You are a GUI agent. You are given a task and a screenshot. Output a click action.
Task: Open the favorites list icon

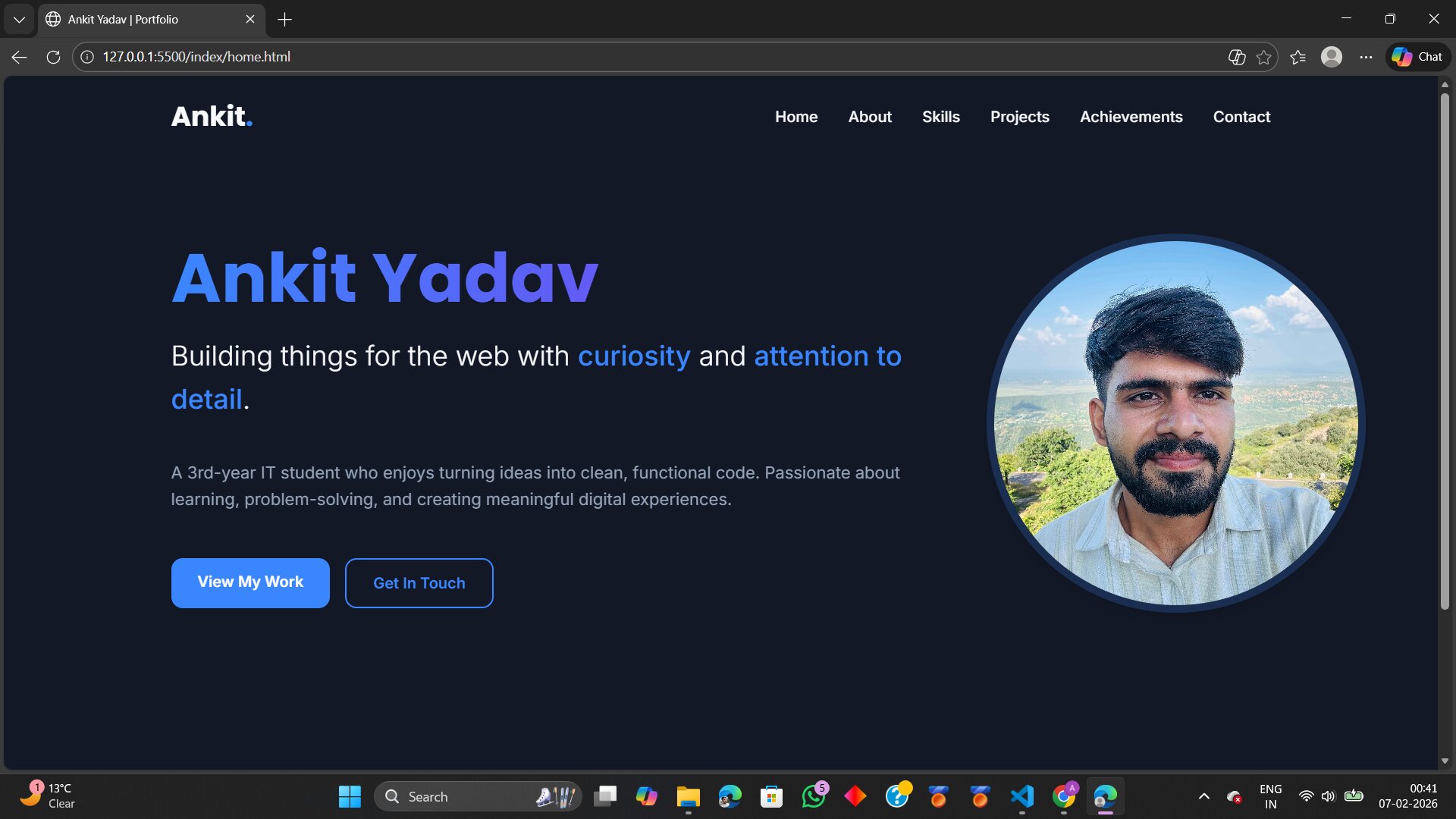click(1298, 57)
